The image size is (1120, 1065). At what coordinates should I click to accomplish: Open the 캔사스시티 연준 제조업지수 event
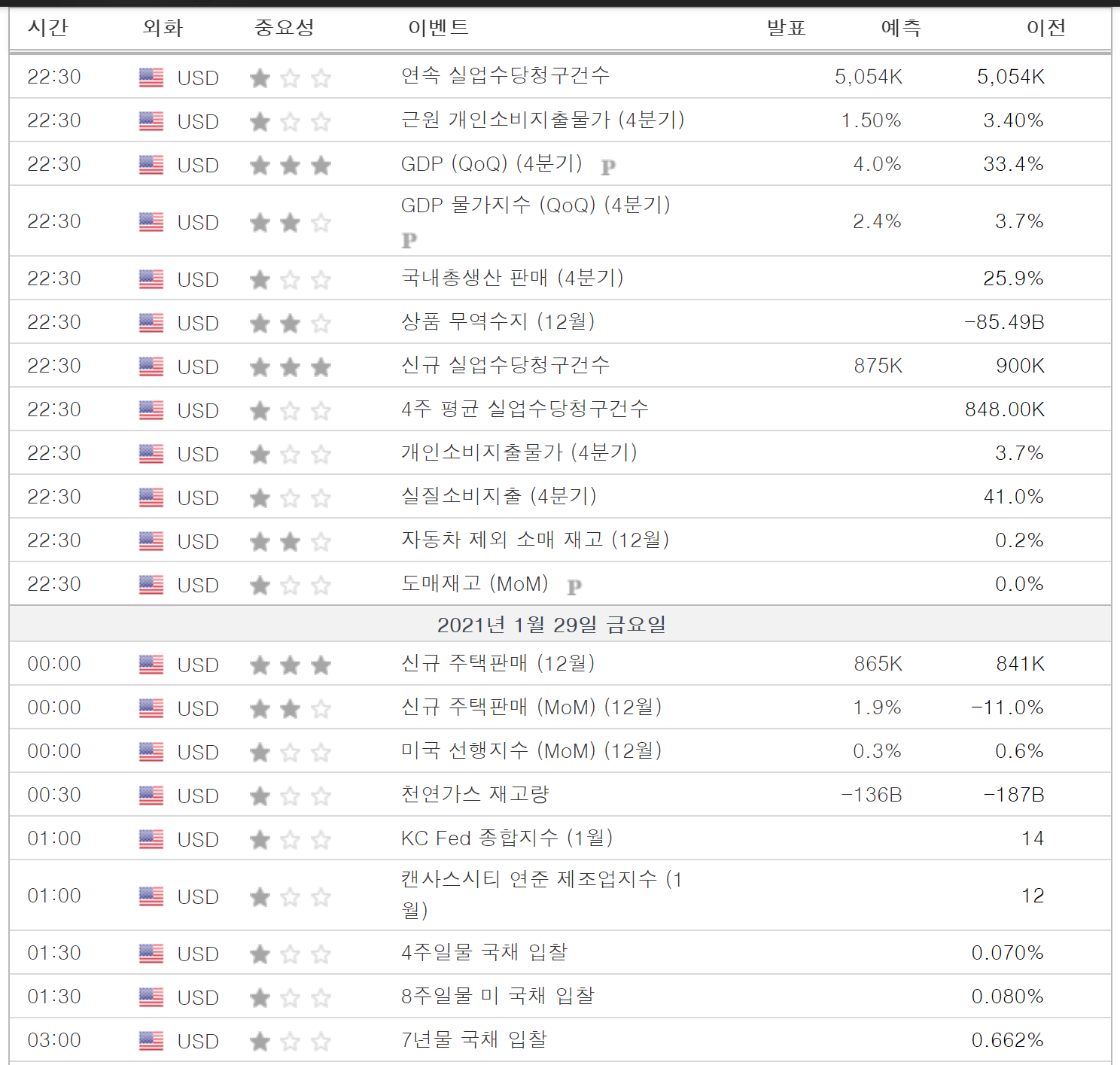pos(542,894)
